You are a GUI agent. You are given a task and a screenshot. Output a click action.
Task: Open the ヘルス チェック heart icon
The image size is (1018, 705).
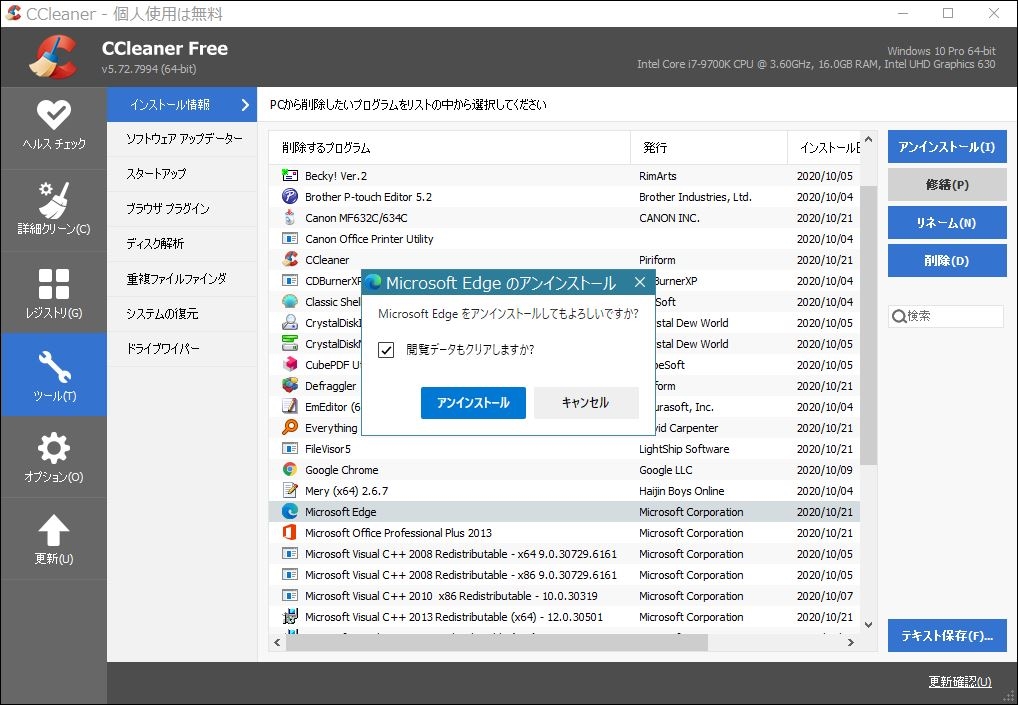coord(54,115)
